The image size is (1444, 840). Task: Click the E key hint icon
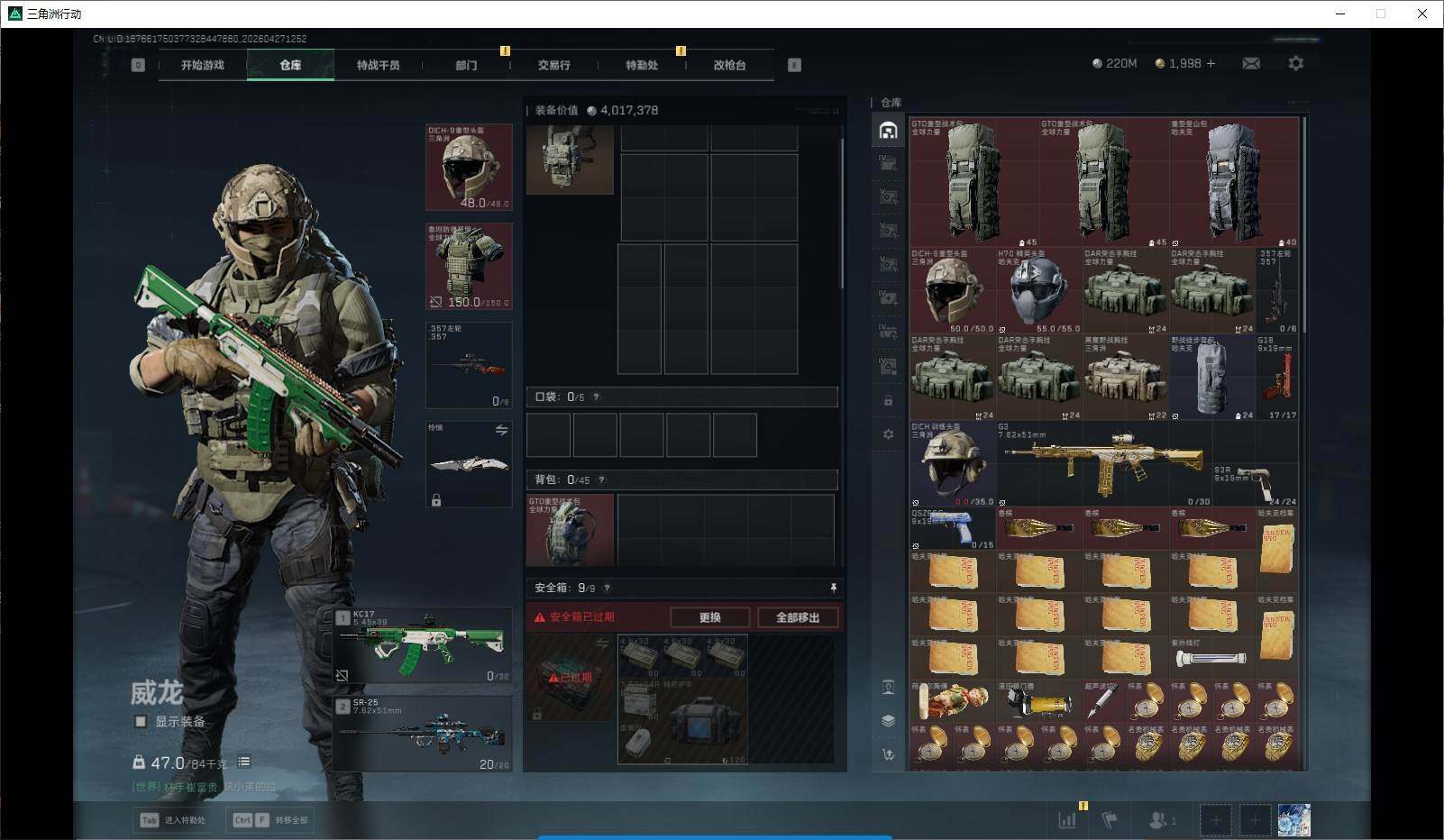click(794, 65)
